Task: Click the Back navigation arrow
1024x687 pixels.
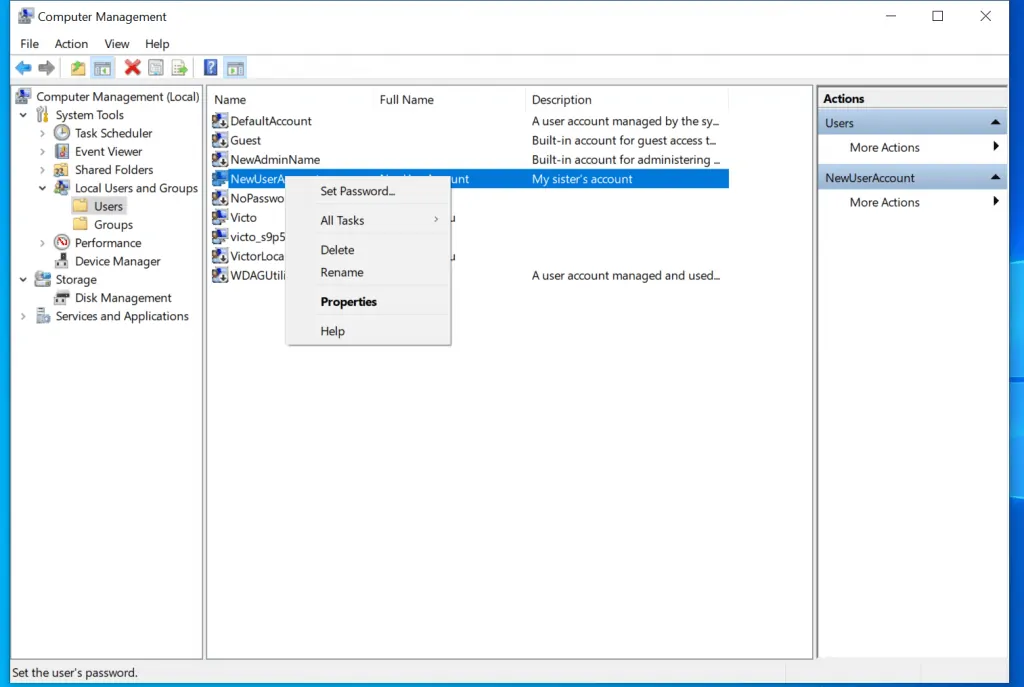Action: pos(23,67)
